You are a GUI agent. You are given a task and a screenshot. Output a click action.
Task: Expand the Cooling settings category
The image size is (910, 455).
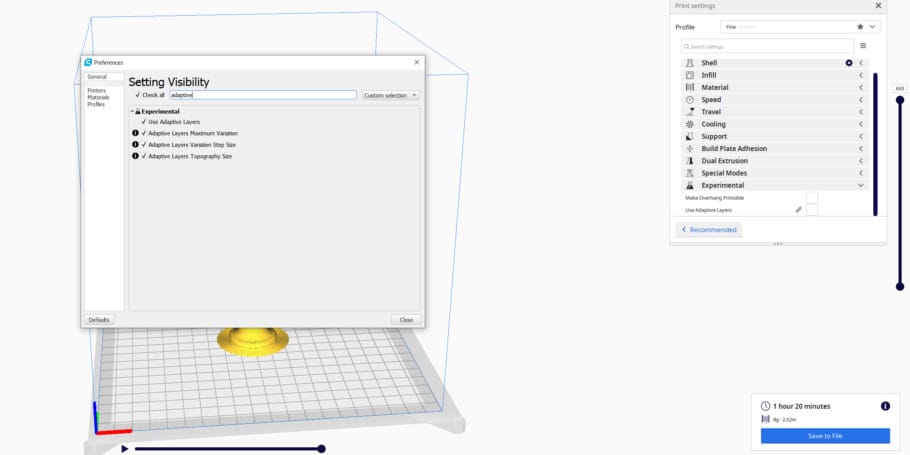point(861,124)
